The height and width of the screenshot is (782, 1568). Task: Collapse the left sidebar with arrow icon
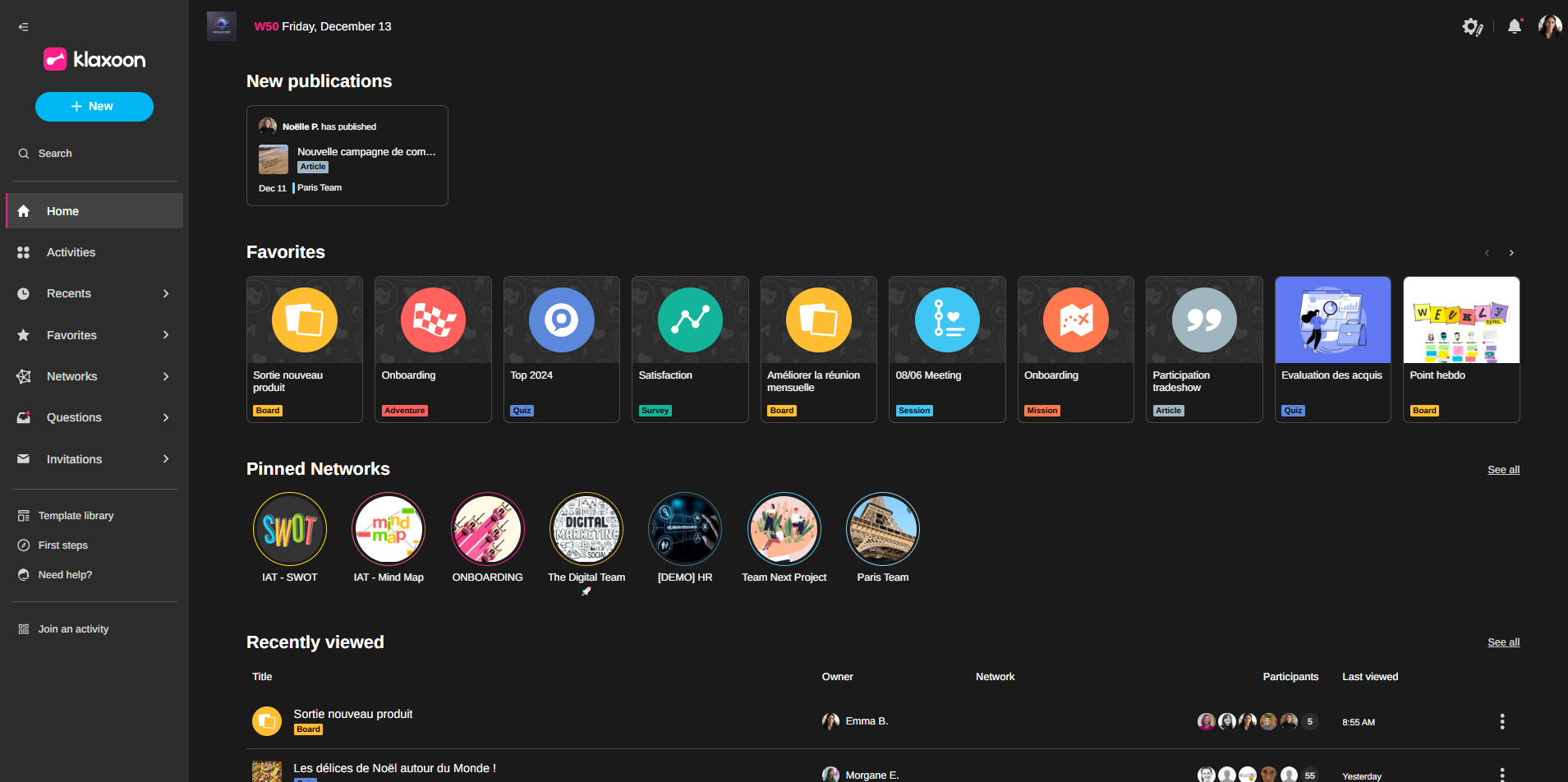[23, 27]
